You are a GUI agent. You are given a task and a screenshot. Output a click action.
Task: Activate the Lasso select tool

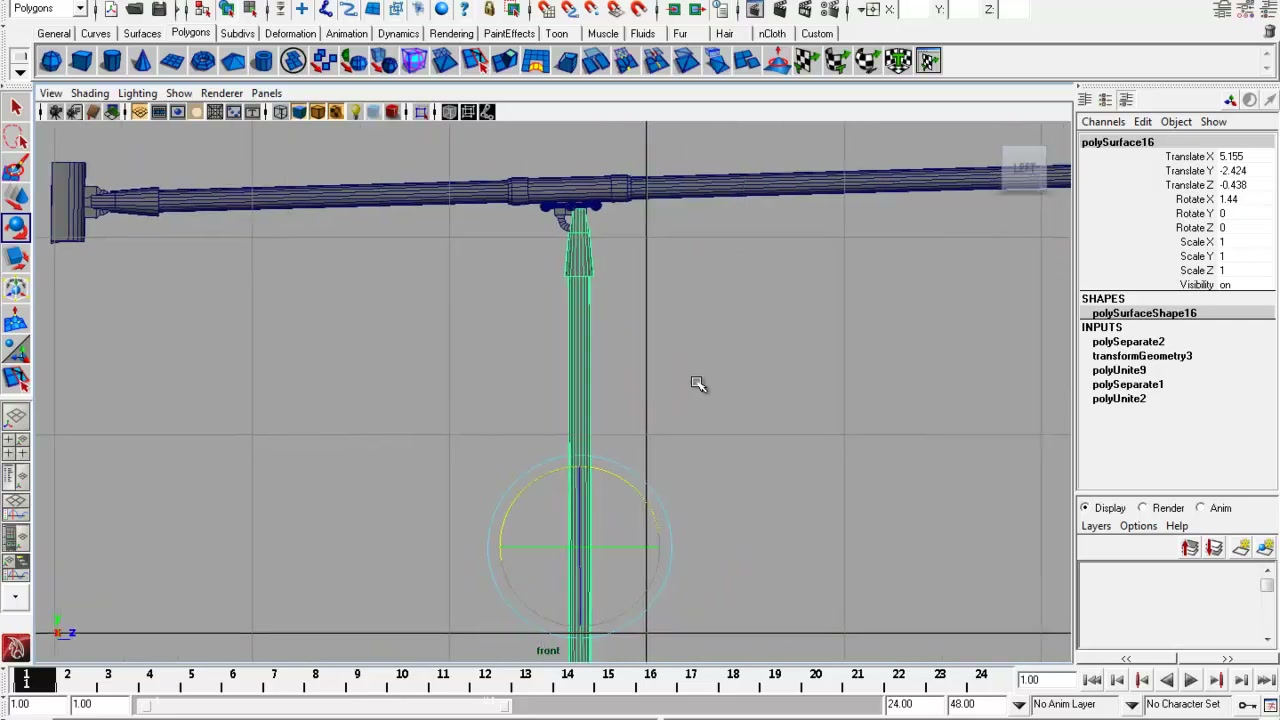[x=16, y=137]
